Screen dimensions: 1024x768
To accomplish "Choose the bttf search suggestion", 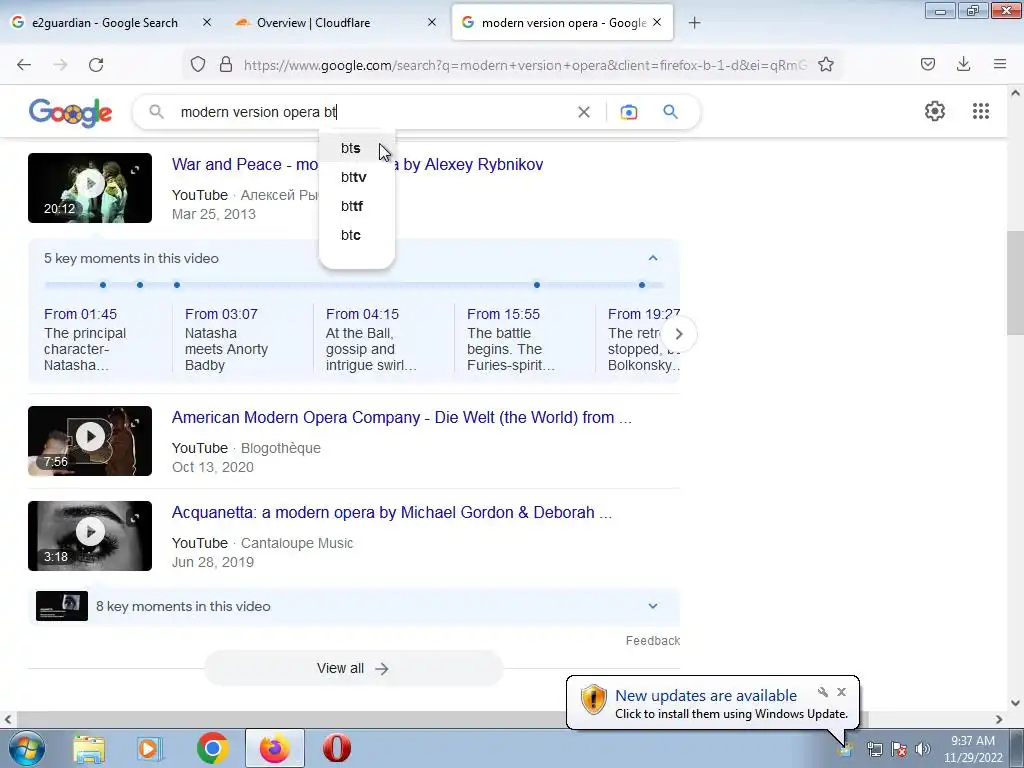I will click(357, 206).
